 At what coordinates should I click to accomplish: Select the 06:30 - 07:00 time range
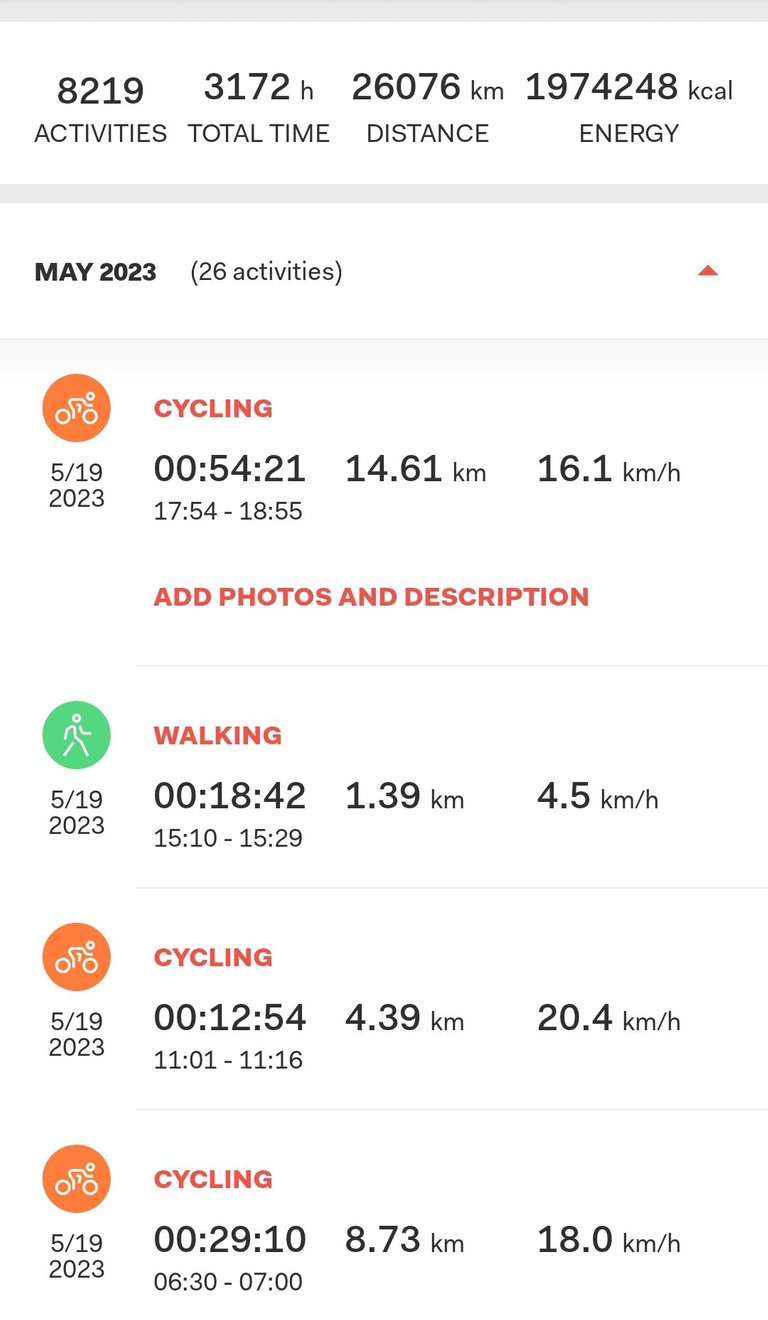228,1282
